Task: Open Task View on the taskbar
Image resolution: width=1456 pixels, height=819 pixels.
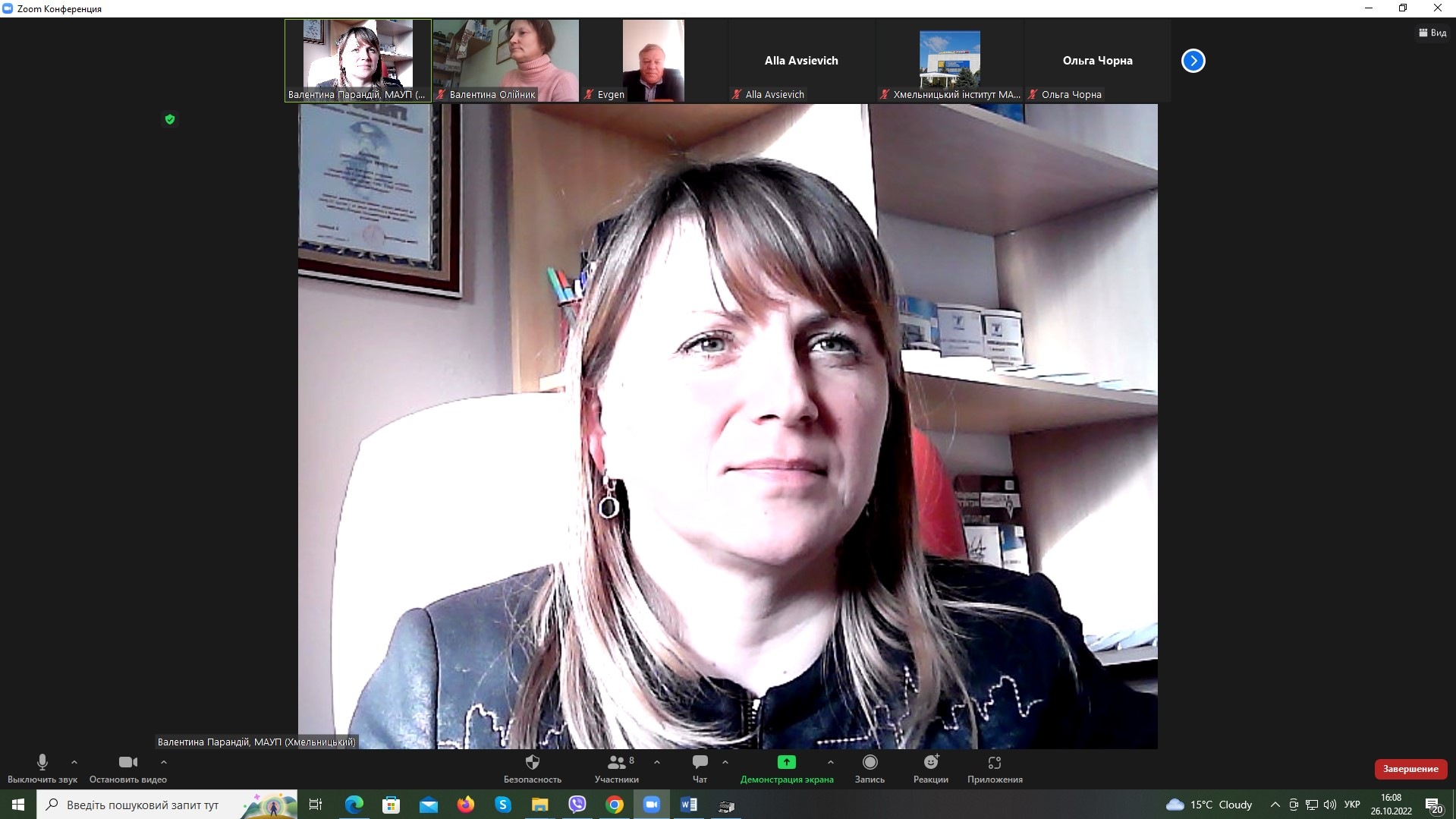Action: pyautogui.click(x=316, y=805)
